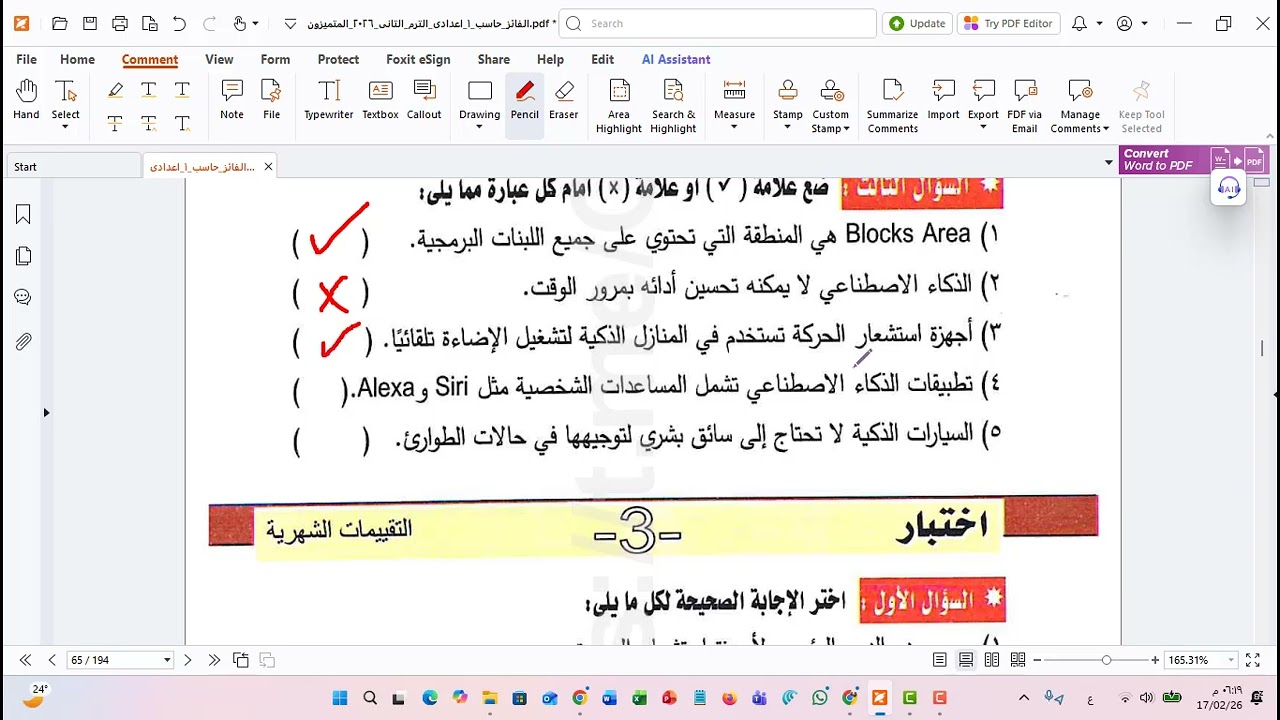The height and width of the screenshot is (720, 1280).
Task: Open the Bookmarks side panel
Action: (x=23, y=214)
